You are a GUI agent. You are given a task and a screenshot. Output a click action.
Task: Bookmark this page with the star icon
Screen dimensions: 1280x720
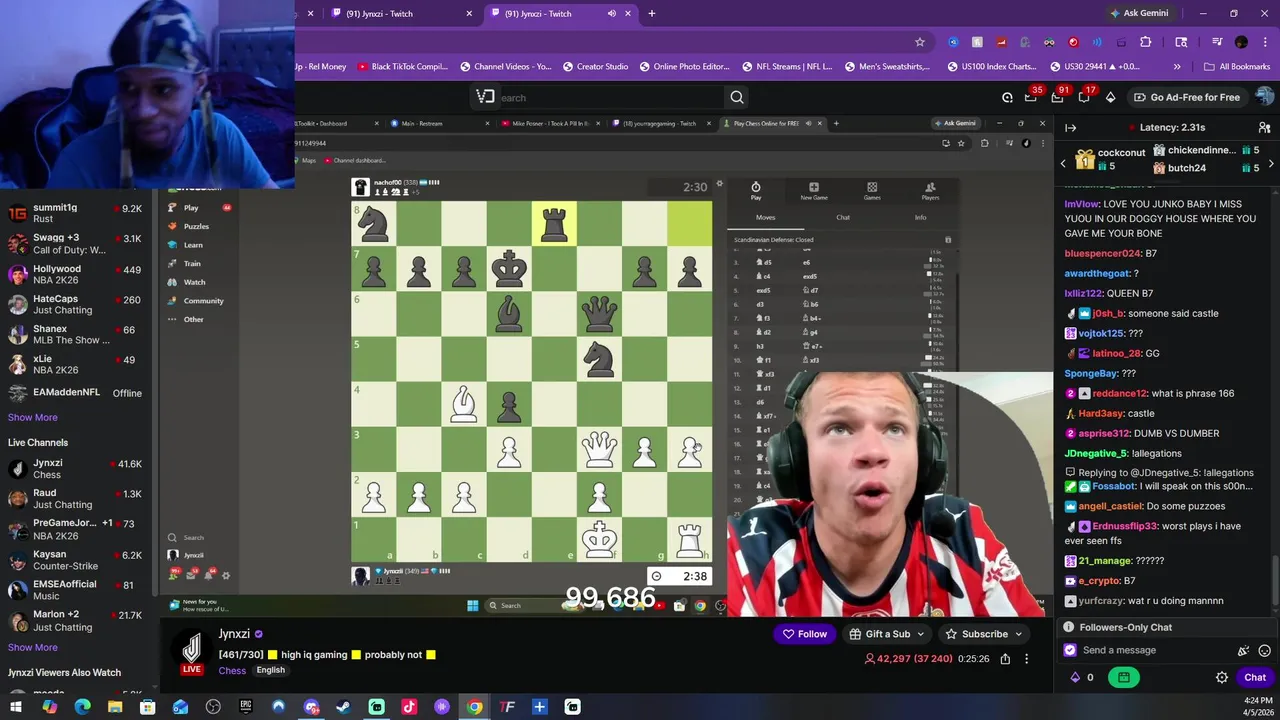point(920,42)
